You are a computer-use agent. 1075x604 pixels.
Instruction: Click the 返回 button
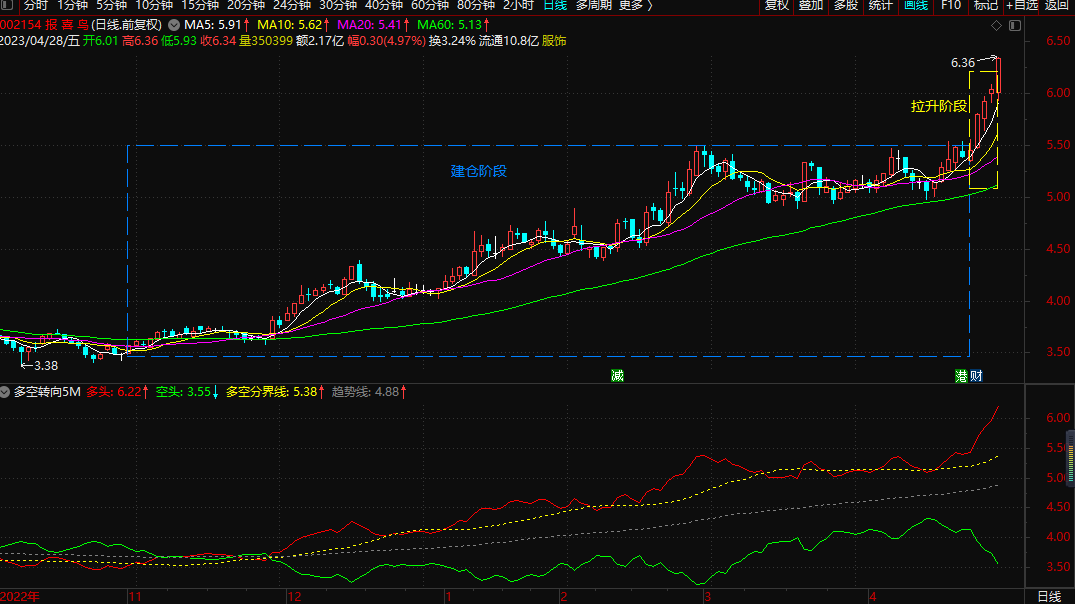tap(1058, 6)
